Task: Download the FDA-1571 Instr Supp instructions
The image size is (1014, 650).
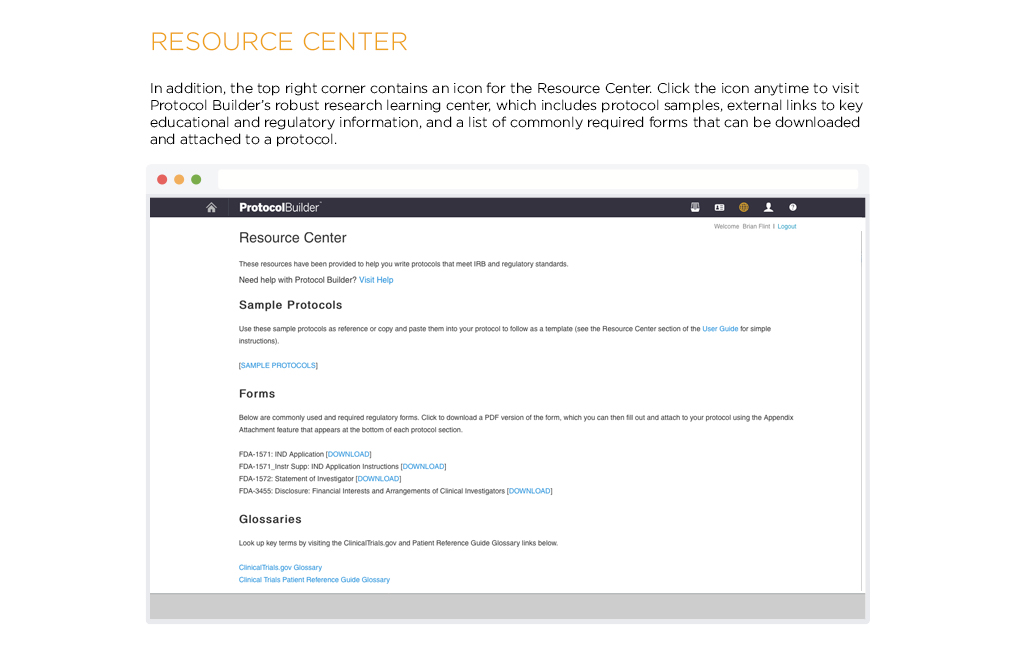Action: 423,467
